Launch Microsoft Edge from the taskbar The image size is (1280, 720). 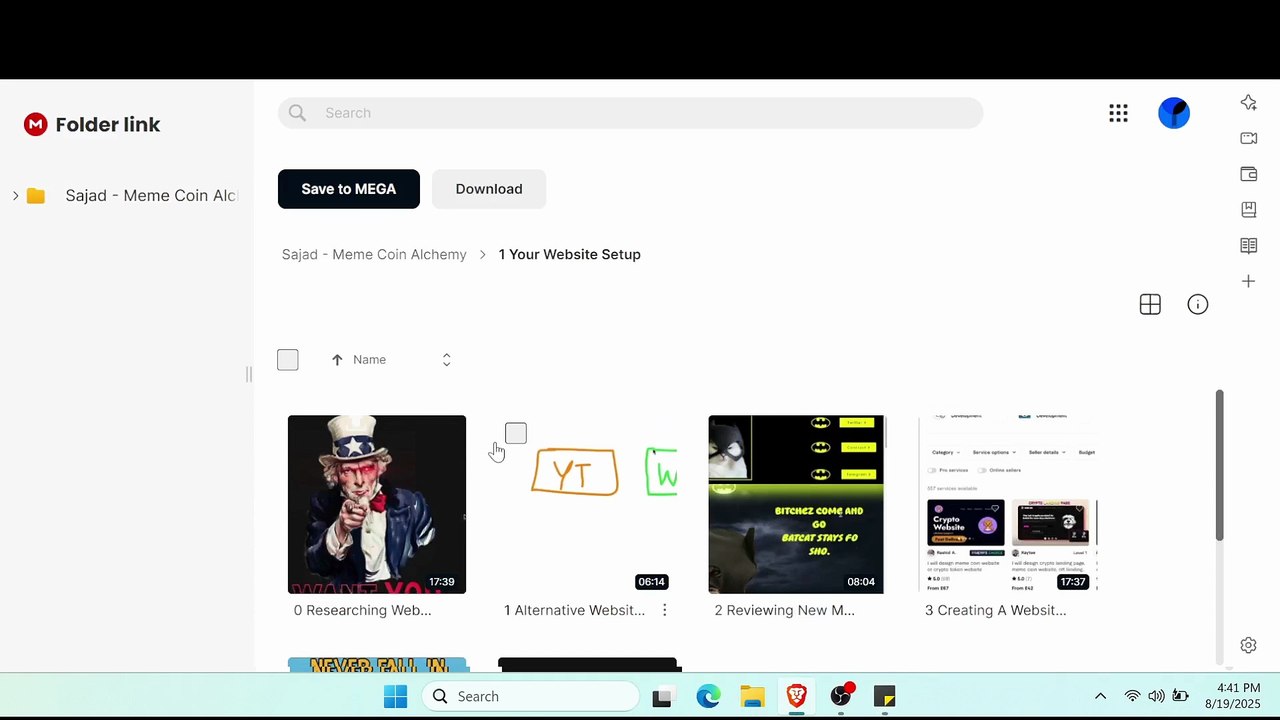(x=708, y=696)
